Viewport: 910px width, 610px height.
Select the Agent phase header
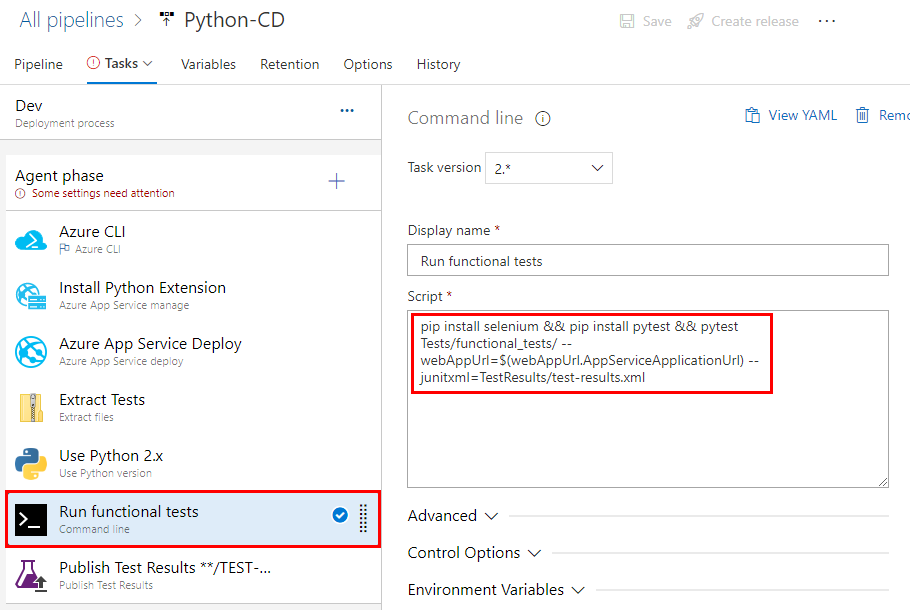click(193, 183)
